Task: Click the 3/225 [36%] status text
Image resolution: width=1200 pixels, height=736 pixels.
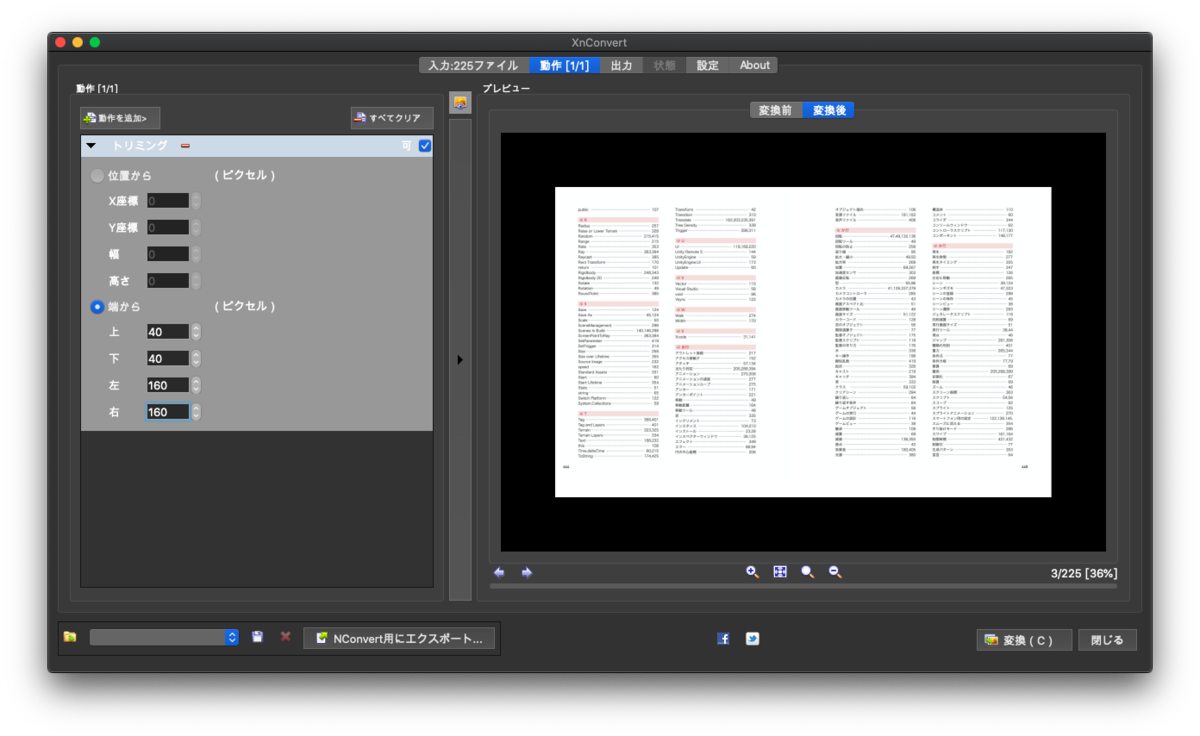Action: (1084, 573)
